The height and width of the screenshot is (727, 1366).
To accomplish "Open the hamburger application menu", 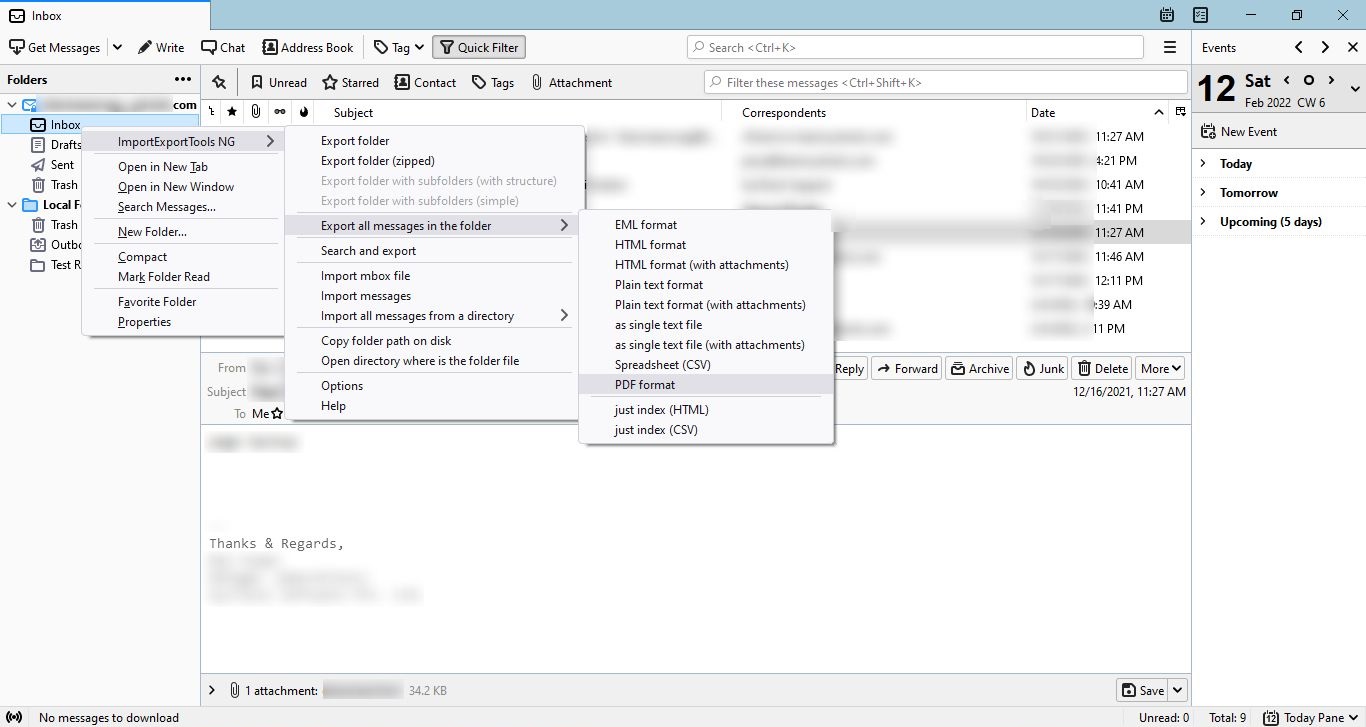I will pos(1170,47).
